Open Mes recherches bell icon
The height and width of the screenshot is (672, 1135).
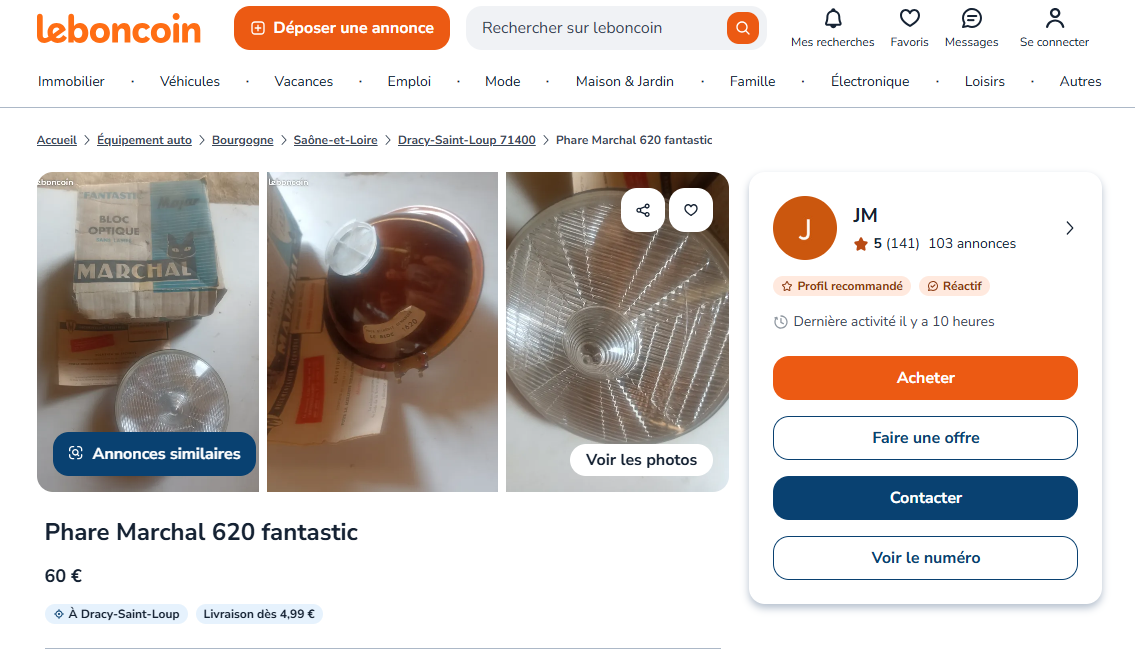(832, 19)
